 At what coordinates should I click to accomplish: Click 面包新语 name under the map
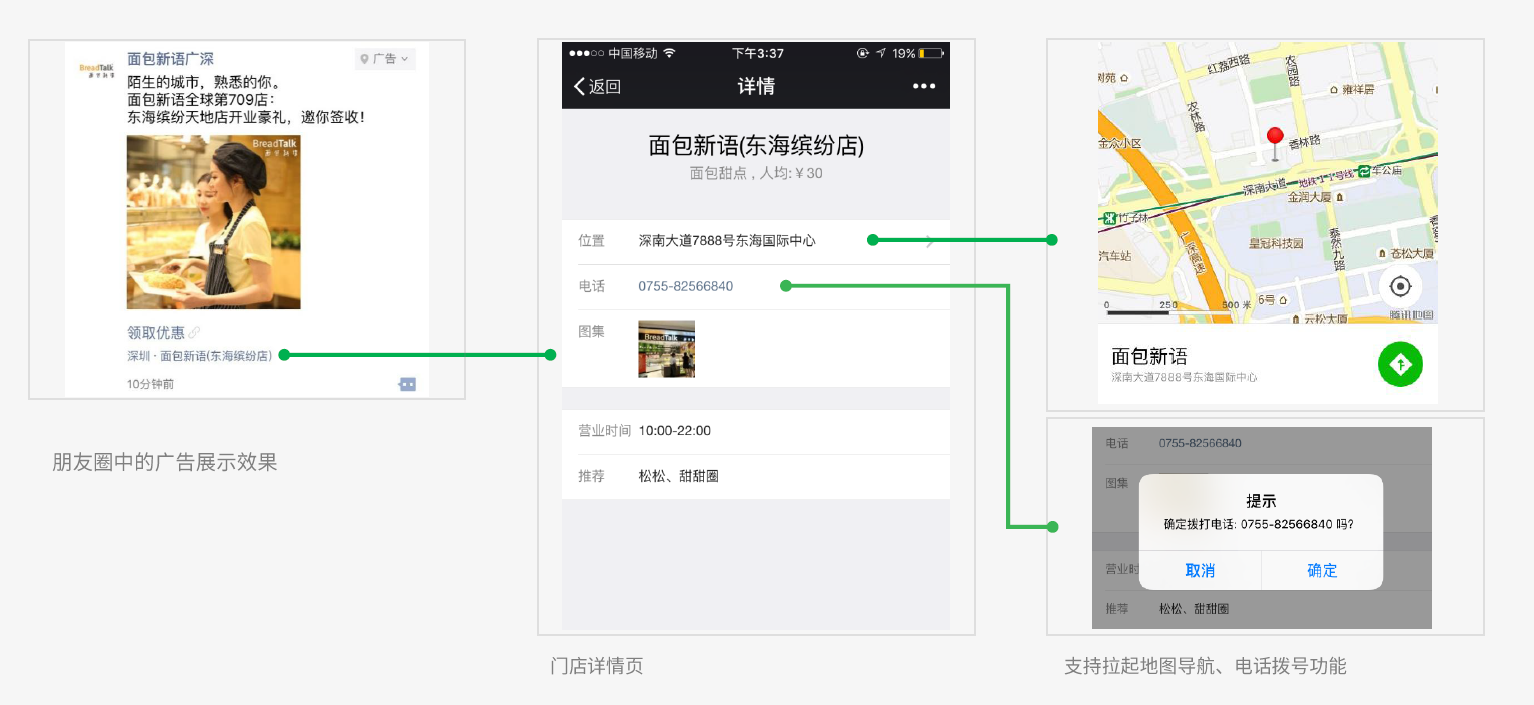pyautogui.click(x=1150, y=356)
